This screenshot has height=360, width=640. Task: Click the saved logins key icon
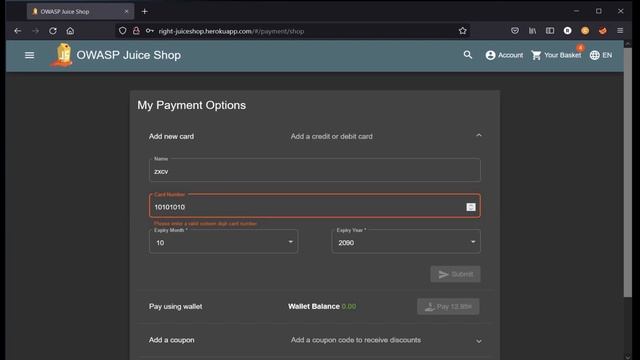coord(150,31)
